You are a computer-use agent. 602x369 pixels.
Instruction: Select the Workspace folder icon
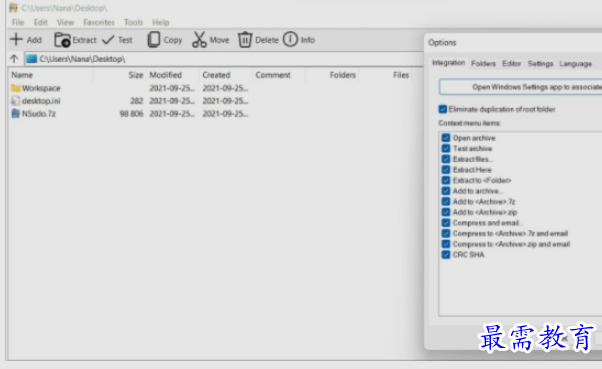(15, 88)
